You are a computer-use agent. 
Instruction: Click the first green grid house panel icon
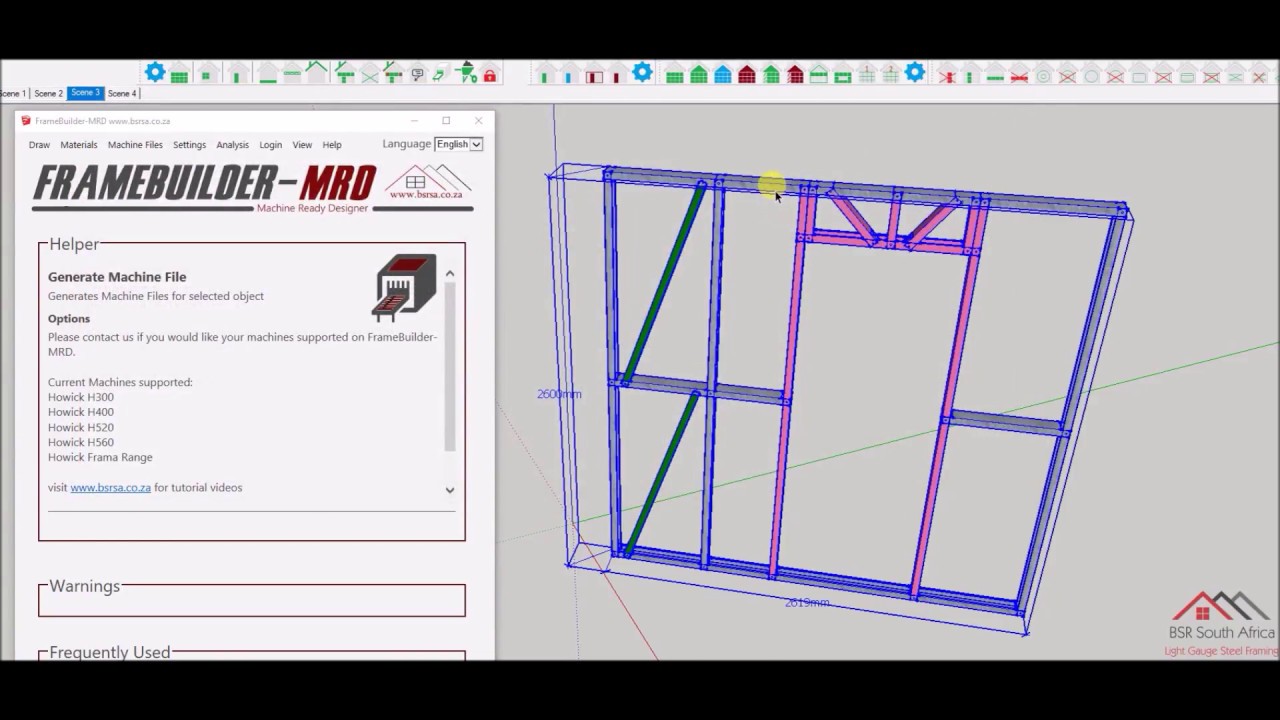tap(674, 73)
